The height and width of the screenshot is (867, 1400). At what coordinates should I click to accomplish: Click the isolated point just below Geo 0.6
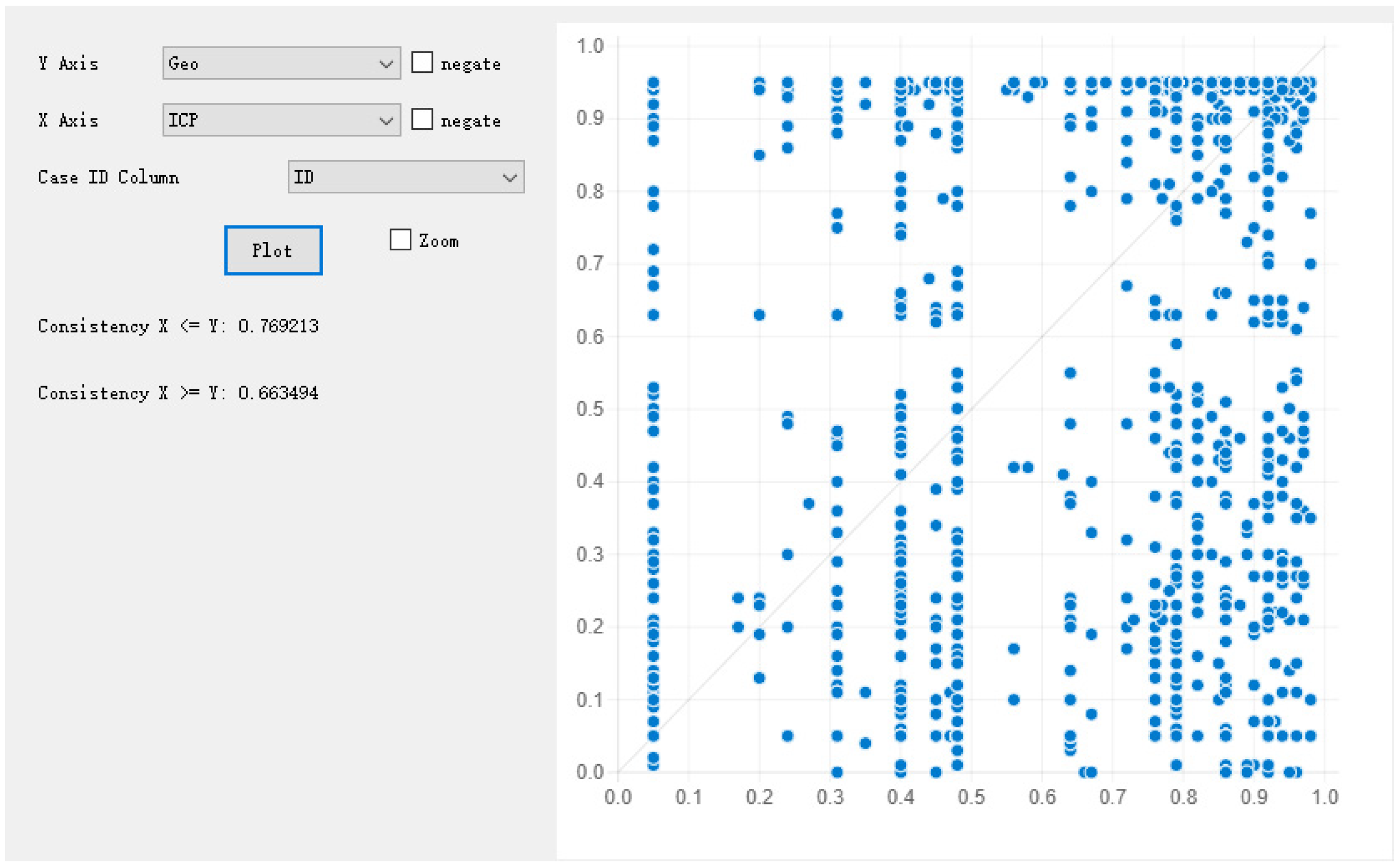[1176, 344]
